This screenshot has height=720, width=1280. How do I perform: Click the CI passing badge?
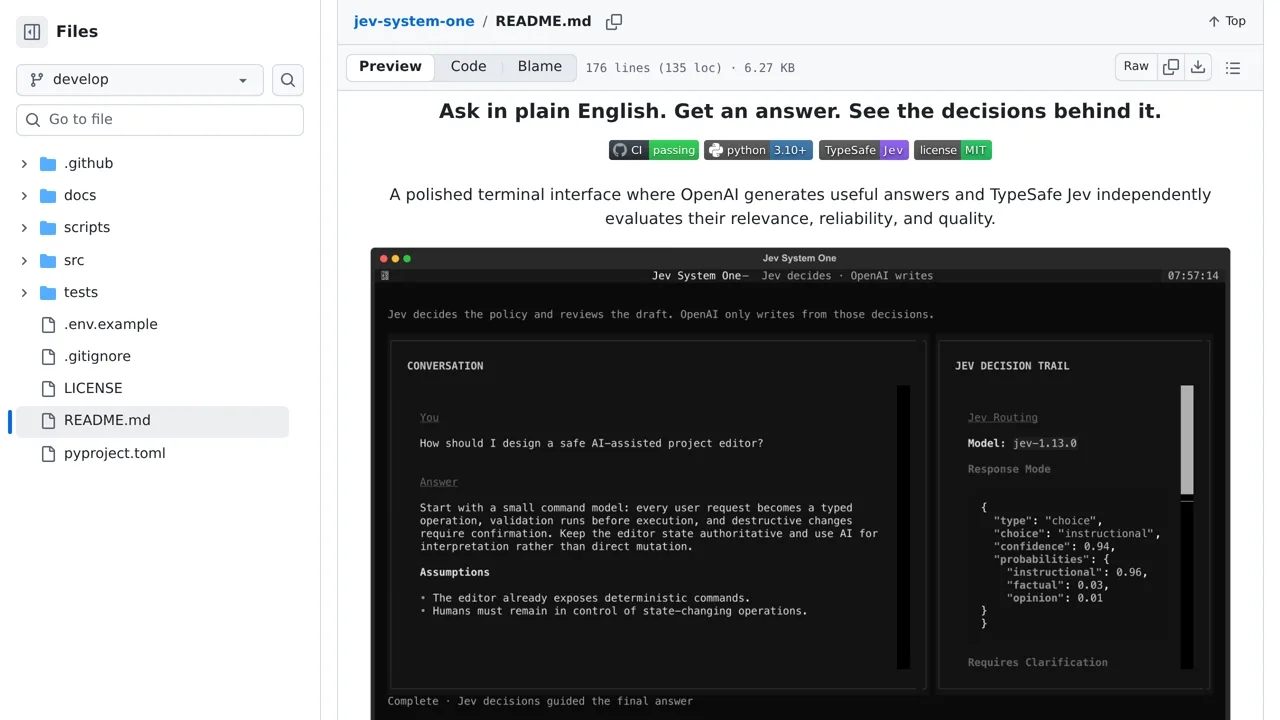click(654, 150)
